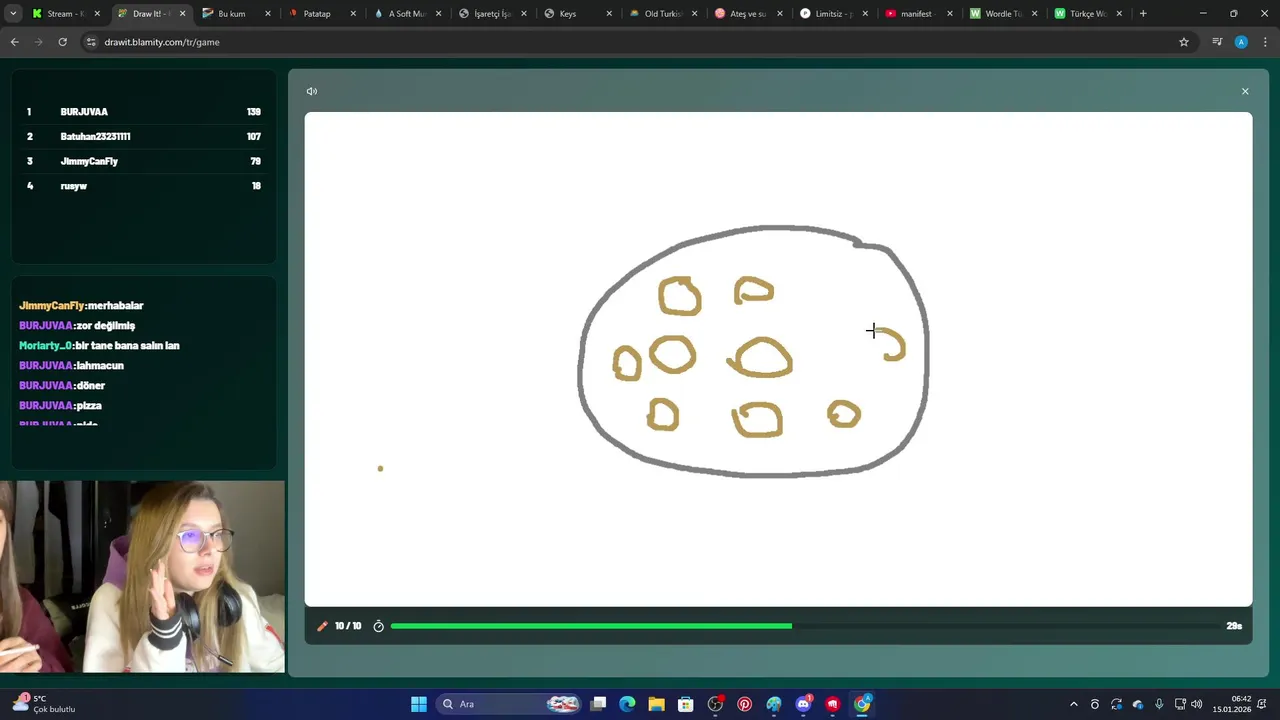Open Discord from taskbar
1280x720 pixels.
[x=803, y=704]
